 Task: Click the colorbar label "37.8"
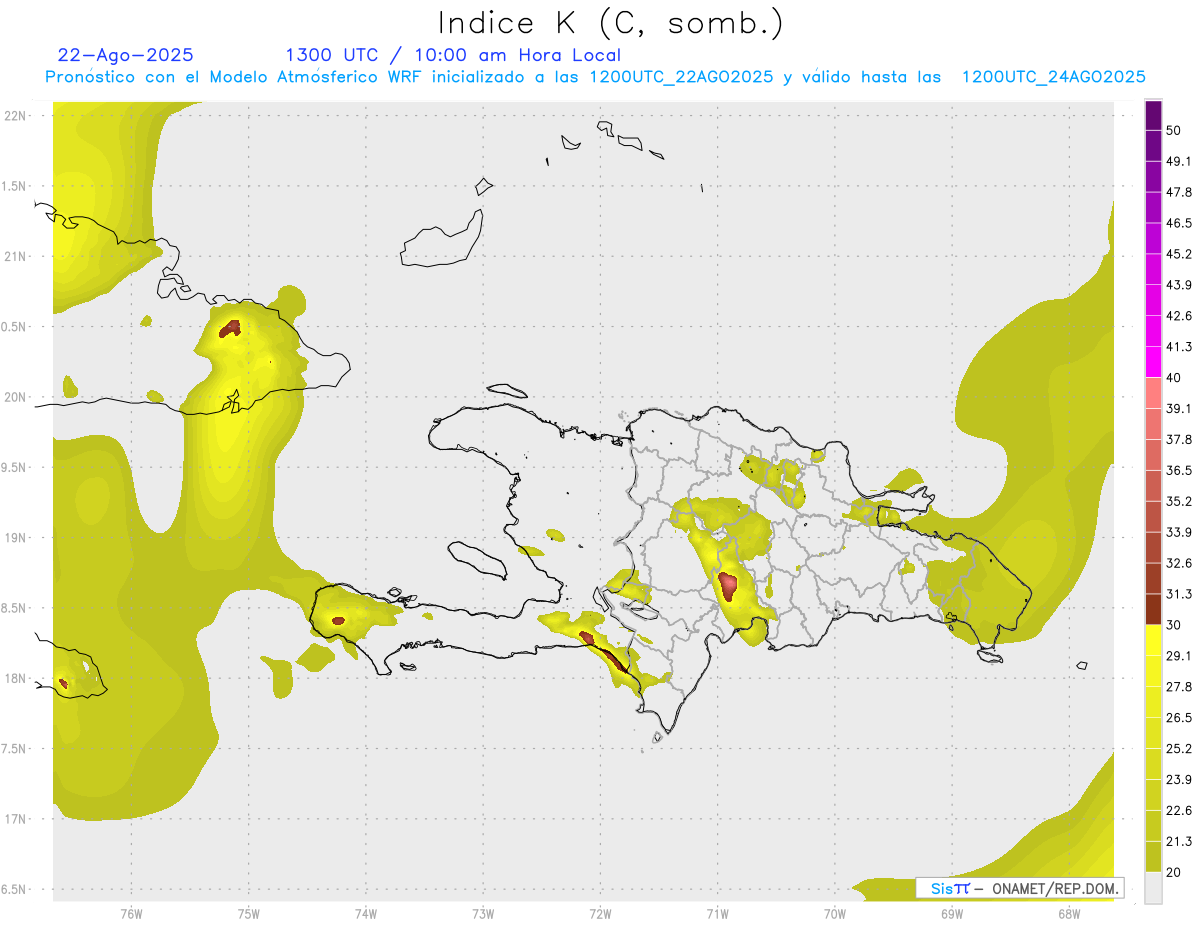coord(1179,439)
